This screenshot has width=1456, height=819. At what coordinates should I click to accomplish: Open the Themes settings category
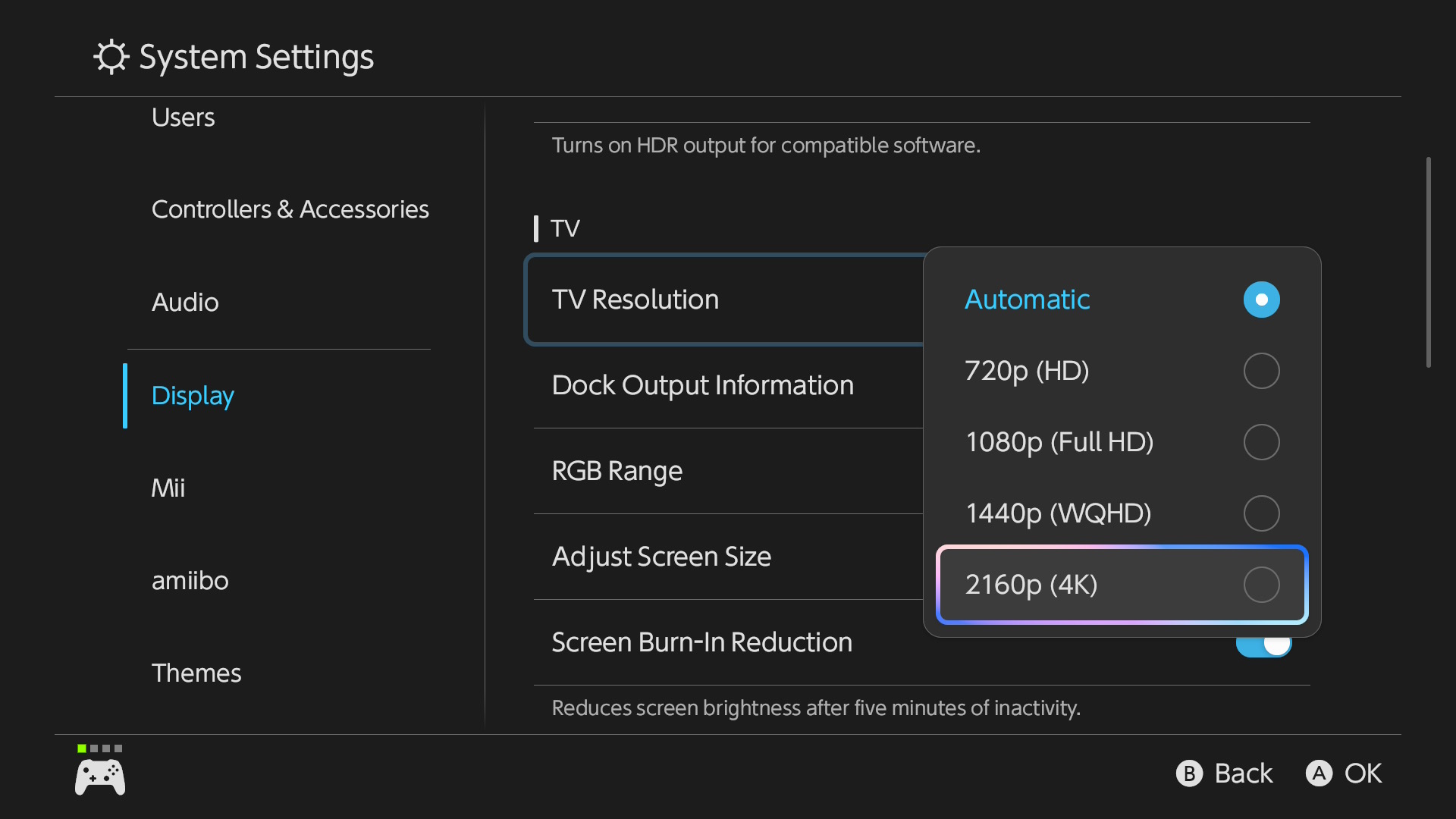(x=196, y=673)
